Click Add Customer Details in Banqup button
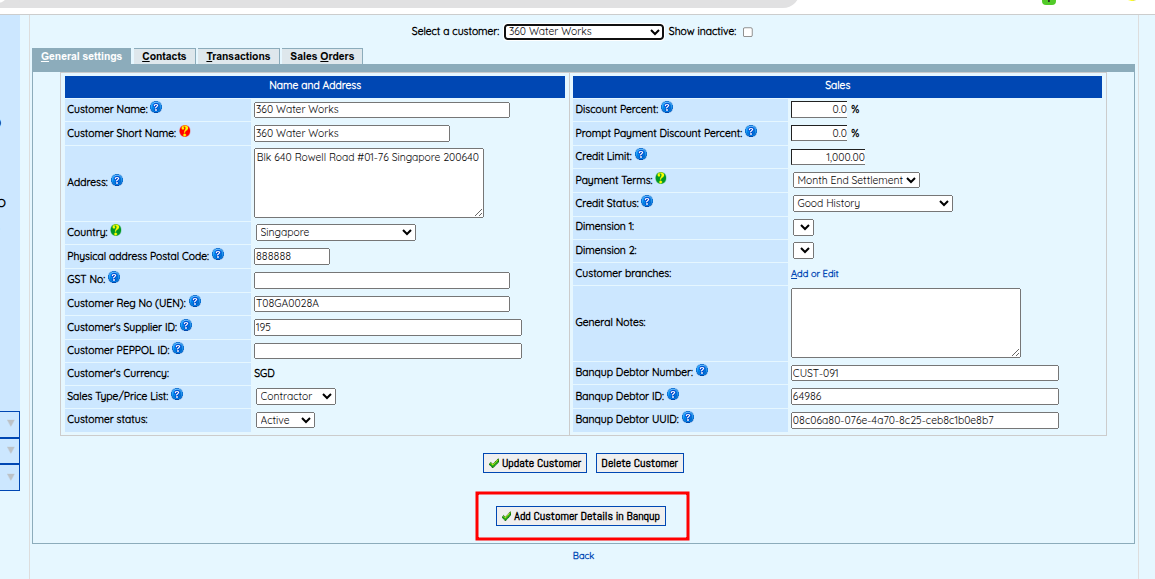The image size is (1155, 579). [x=581, y=516]
